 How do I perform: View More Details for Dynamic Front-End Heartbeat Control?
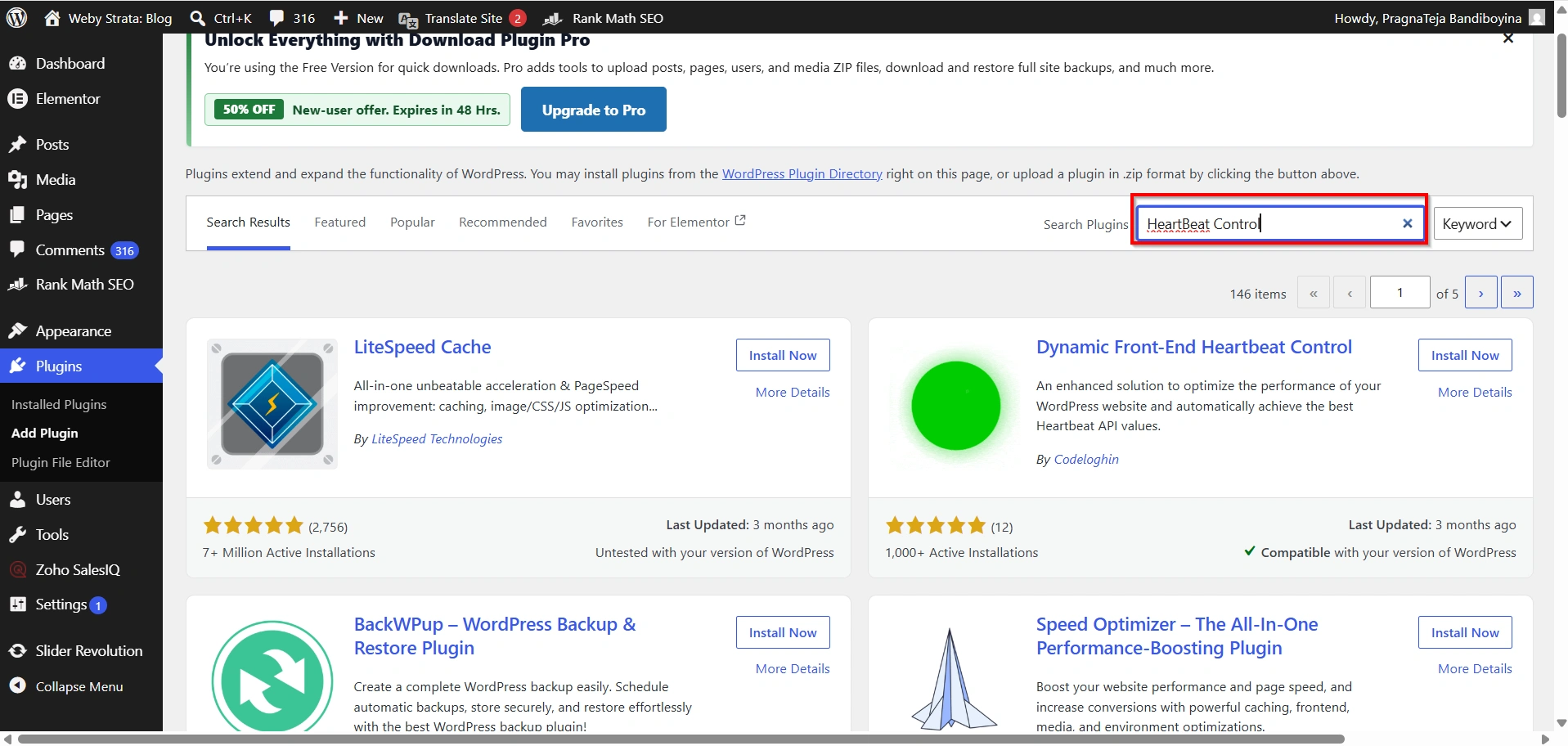click(1474, 392)
